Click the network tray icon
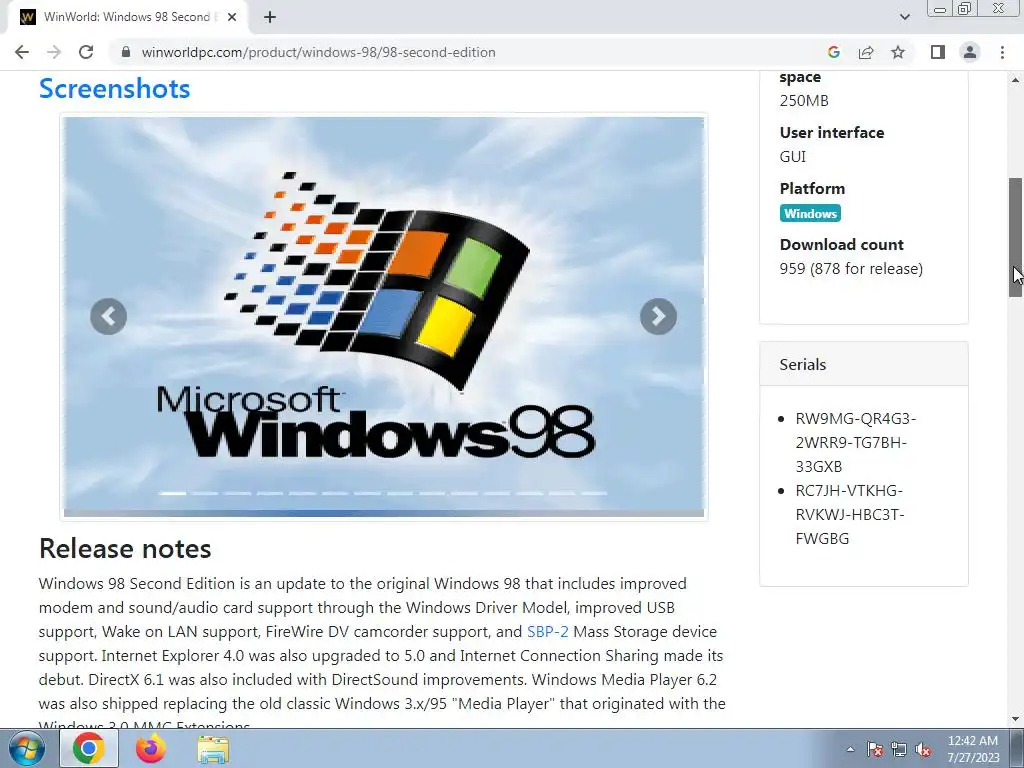 899,749
